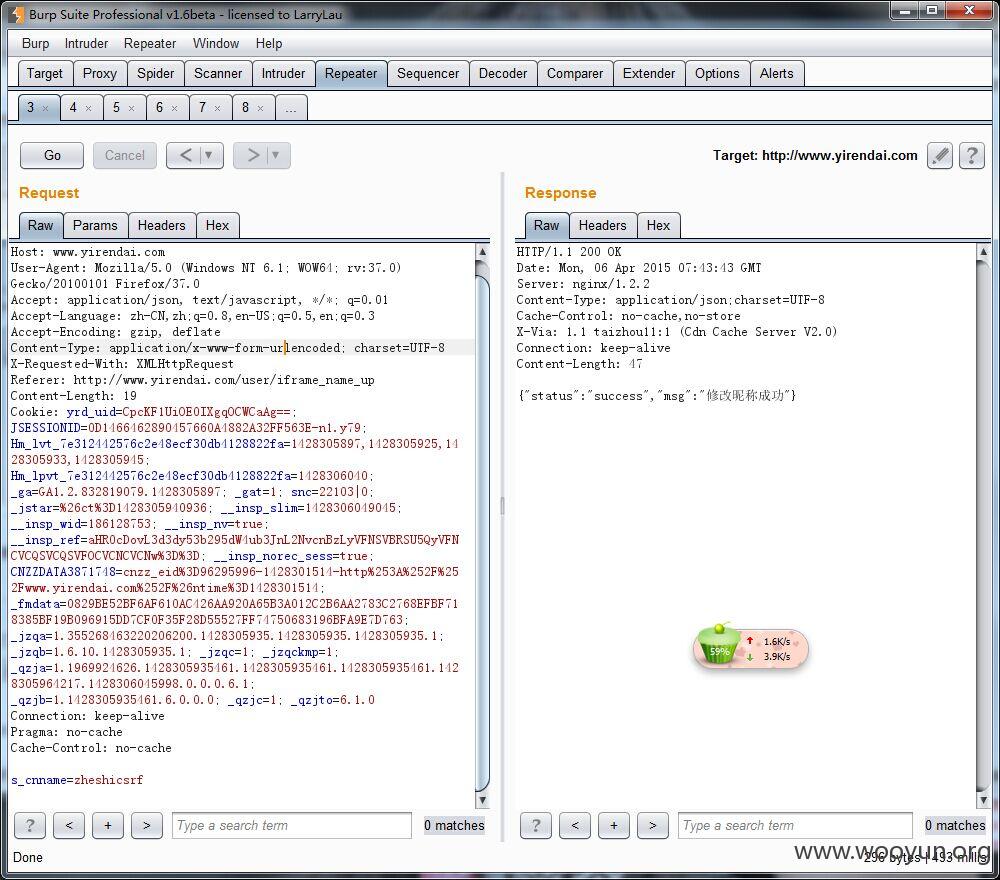
Task: Open the forward history dropdown arrow
Action: pyautogui.click(x=276, y=155)
